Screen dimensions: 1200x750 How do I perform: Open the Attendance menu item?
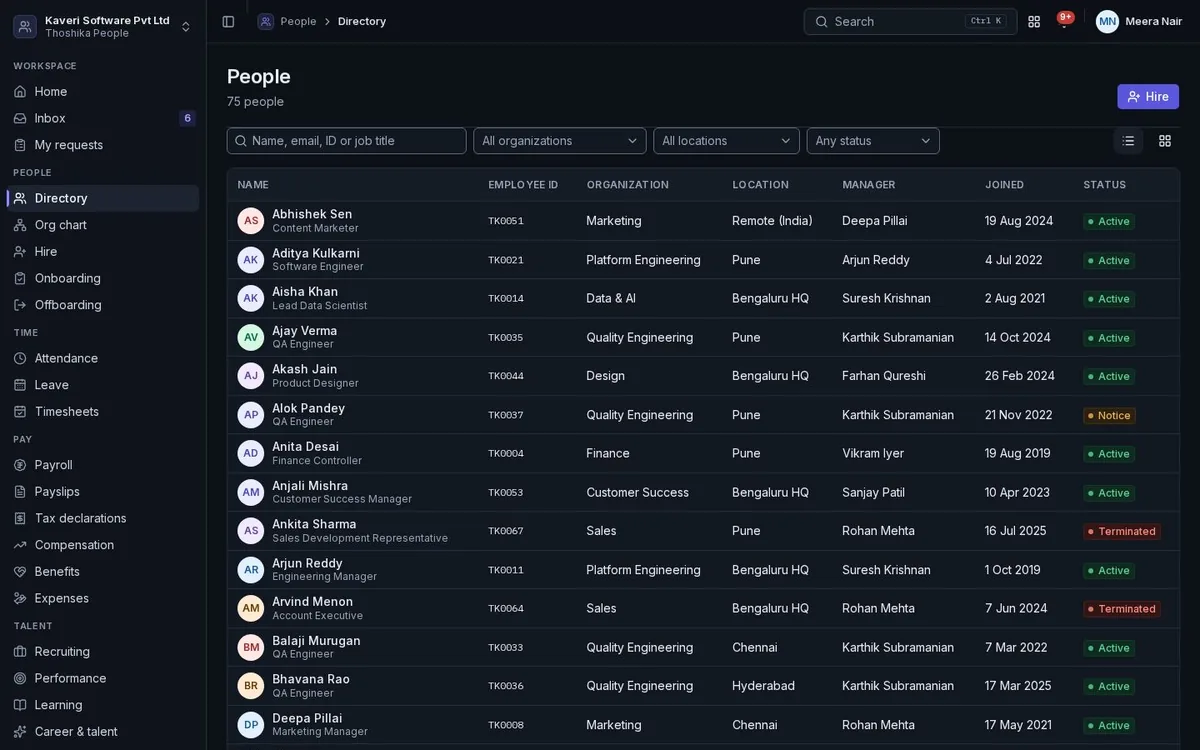point(103,358)
